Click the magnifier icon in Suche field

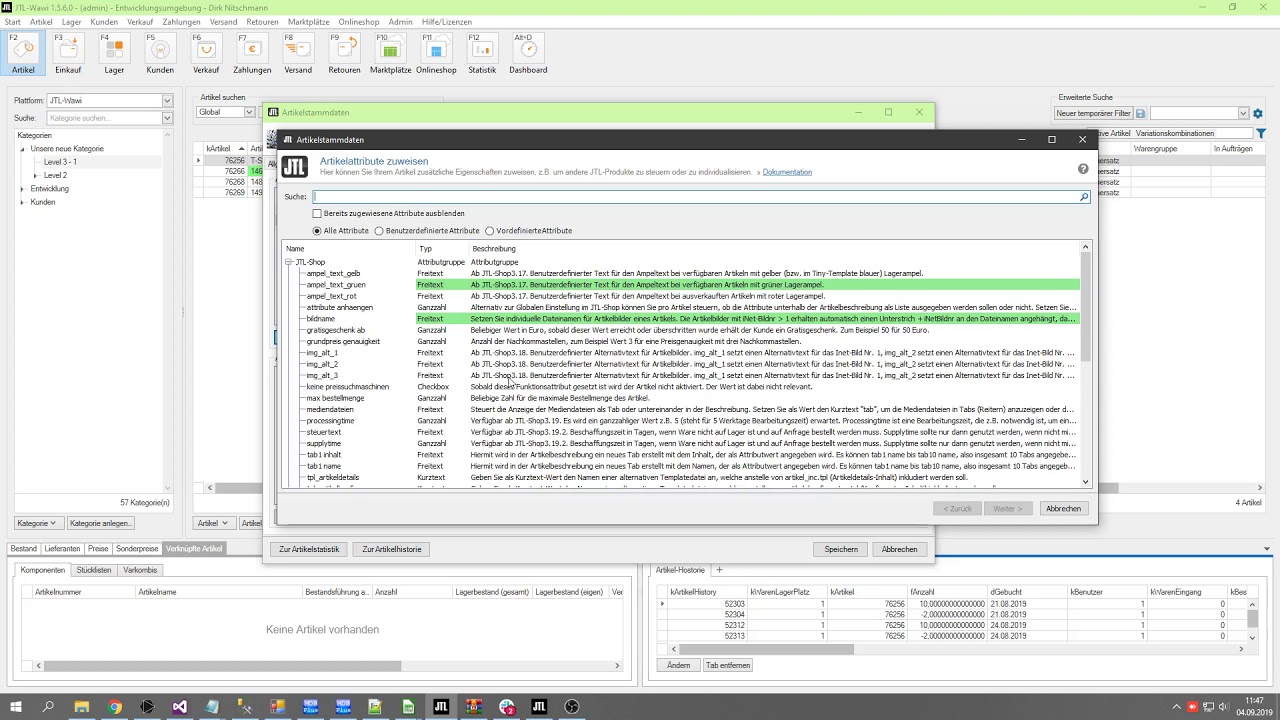[x=1083, y=197]
